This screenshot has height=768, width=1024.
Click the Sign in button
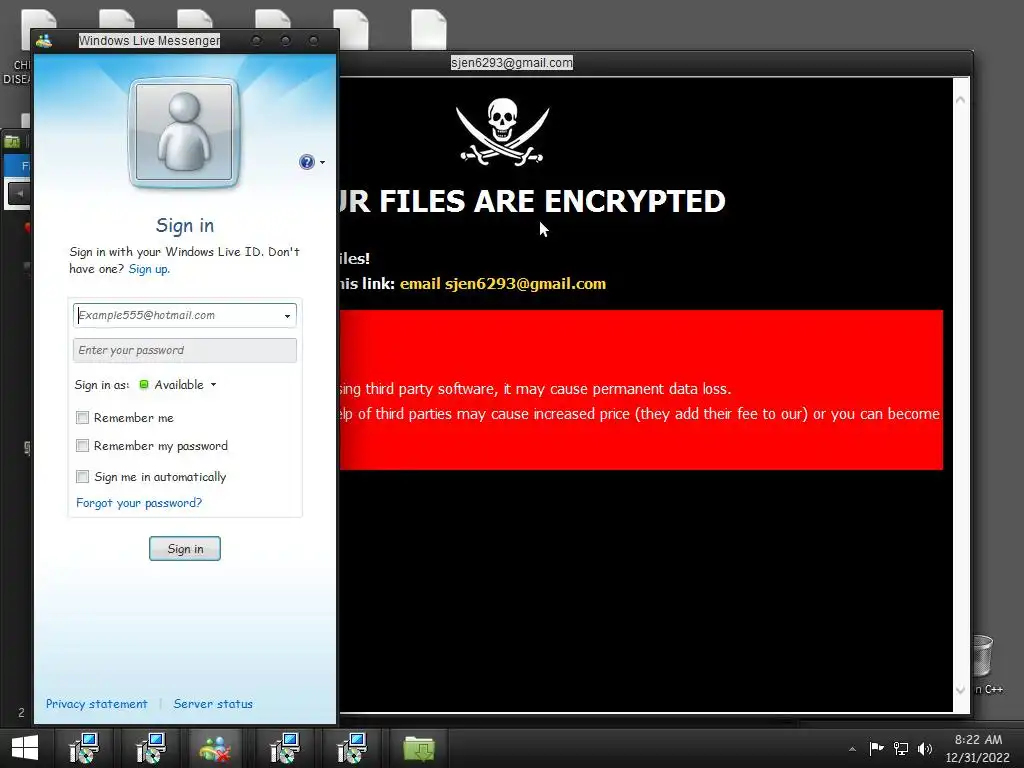185,549
